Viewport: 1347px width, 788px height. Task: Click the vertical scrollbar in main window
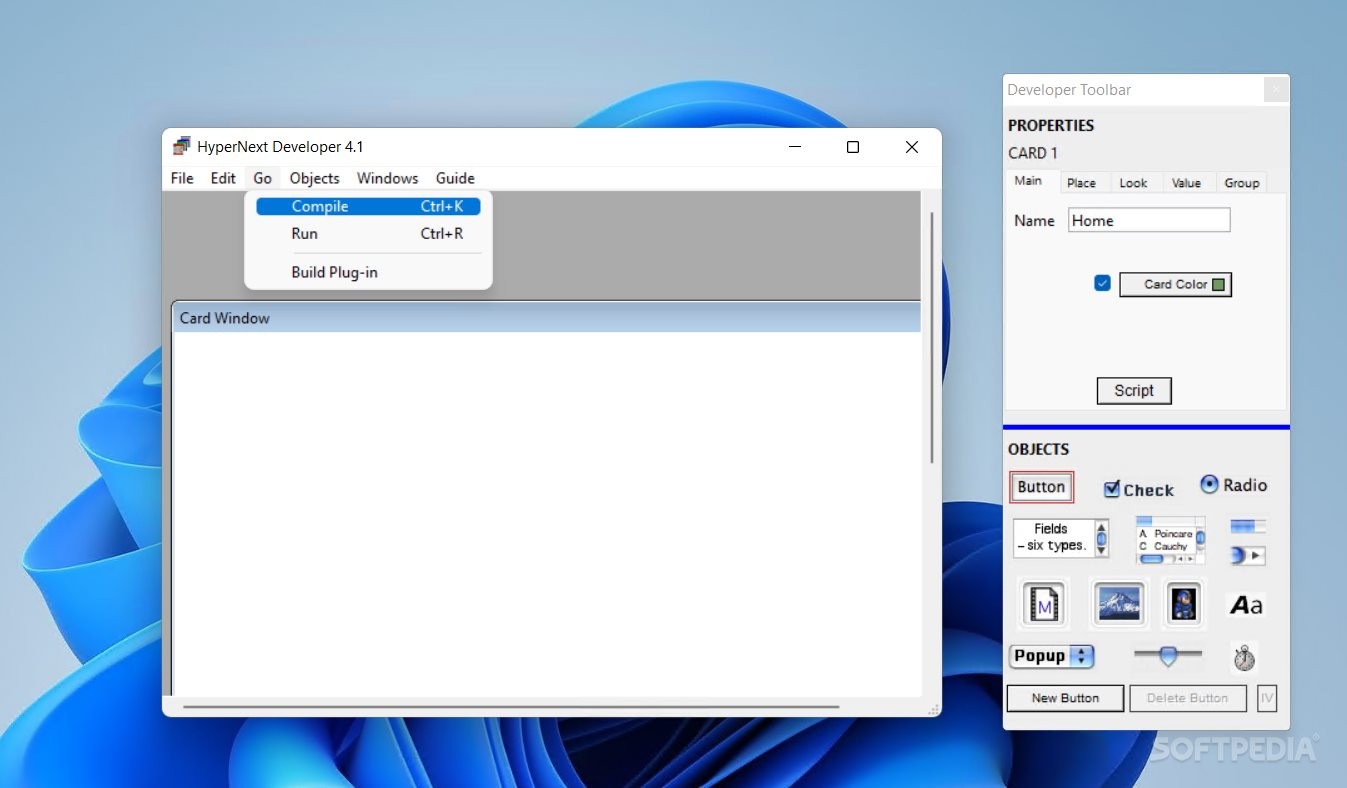tap(933, 337)
